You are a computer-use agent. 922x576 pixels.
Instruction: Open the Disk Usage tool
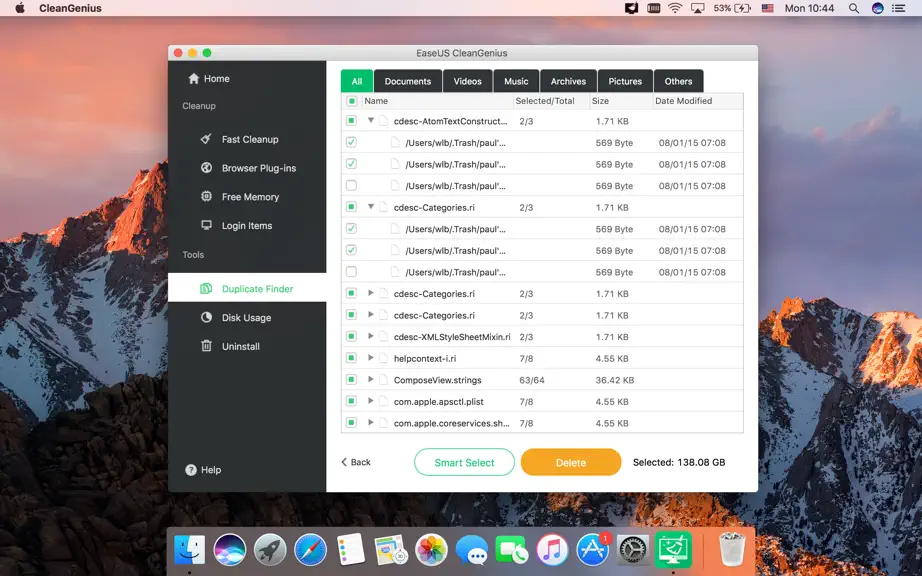tap(236, 317)
